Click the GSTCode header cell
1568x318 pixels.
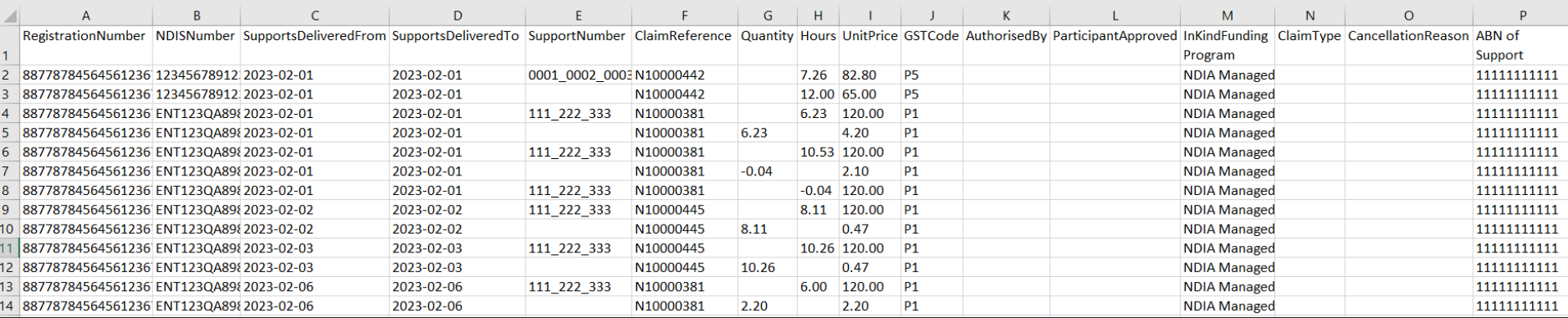[x=932, y=46]
